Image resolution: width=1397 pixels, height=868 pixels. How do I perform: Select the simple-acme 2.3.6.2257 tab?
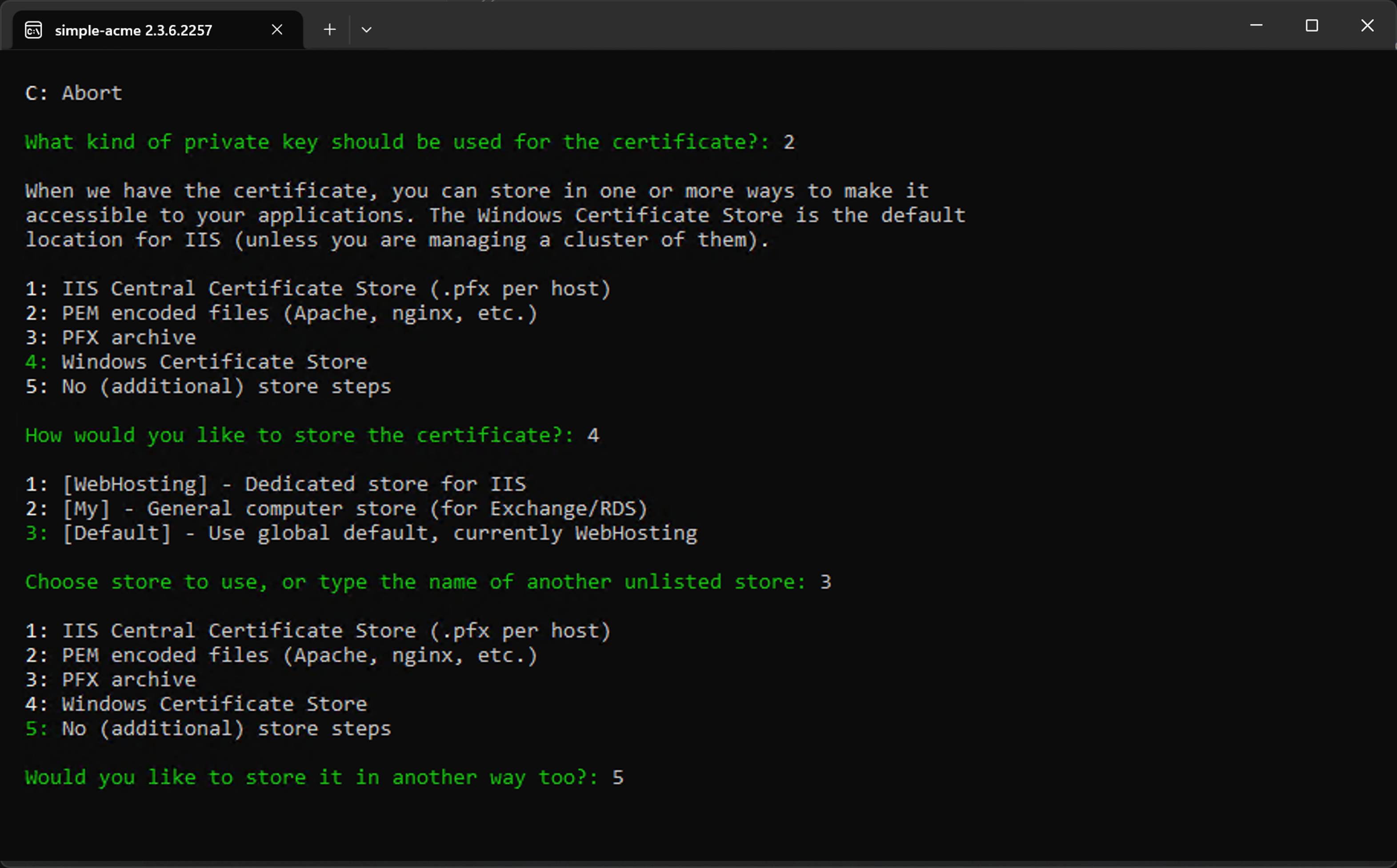point(133,30)
